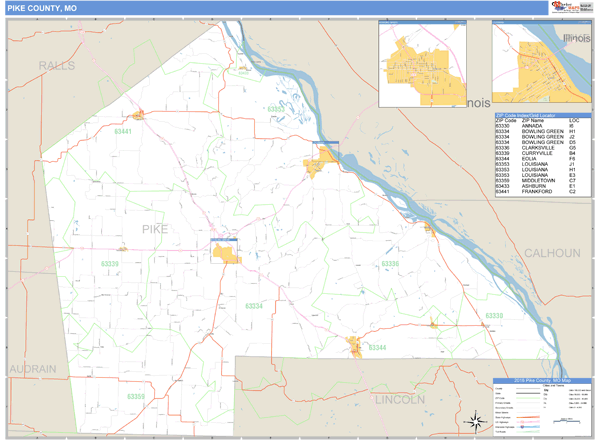
Task: Click the Eolia city marker near 63344
Action: click(x=354, y=347)
